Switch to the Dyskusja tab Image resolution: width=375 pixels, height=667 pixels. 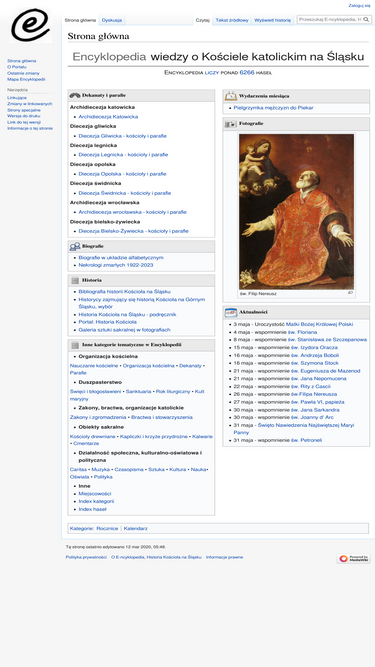[x=112, y=20]
